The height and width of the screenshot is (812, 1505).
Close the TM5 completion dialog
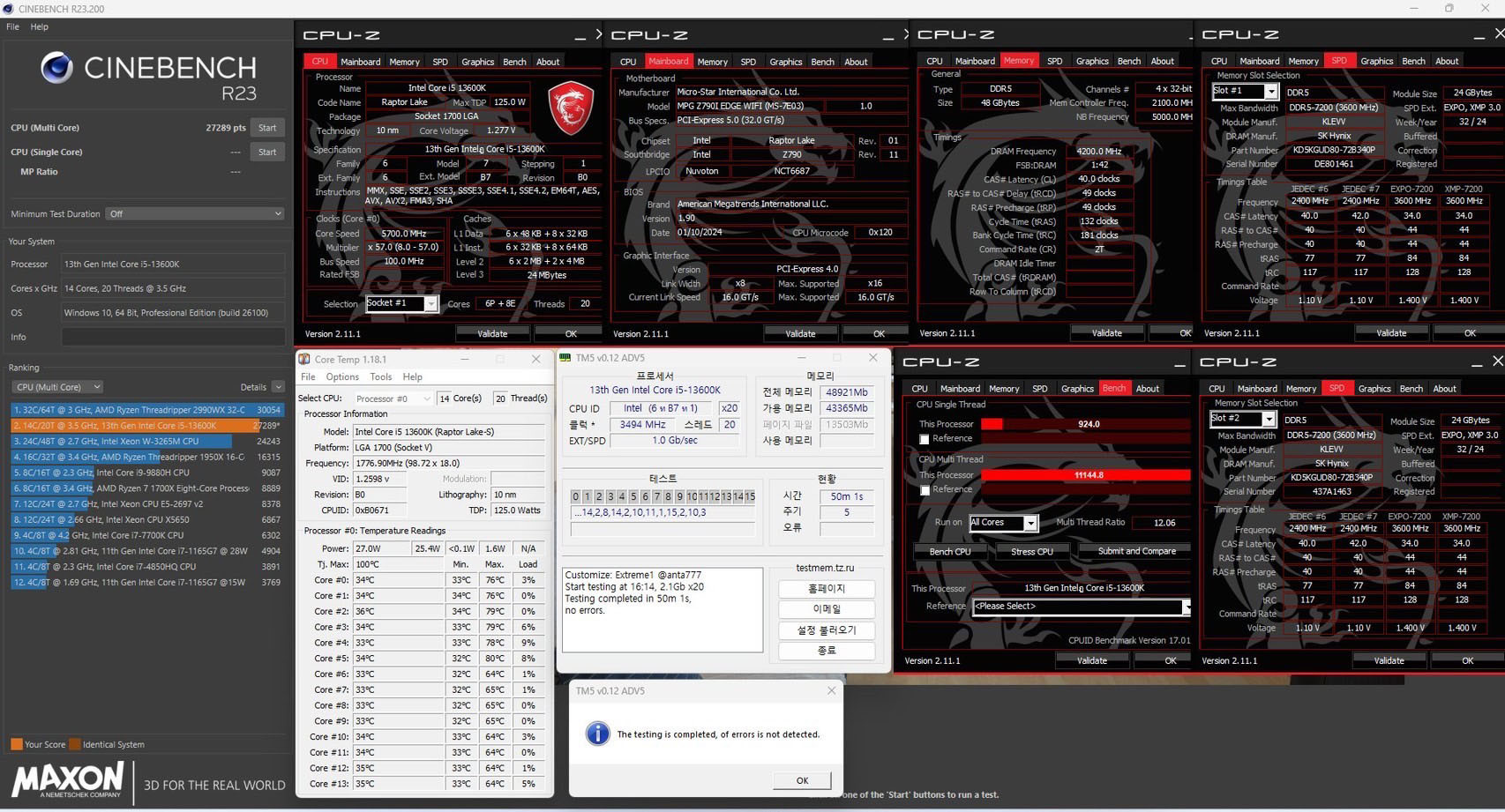click(831, 690)
